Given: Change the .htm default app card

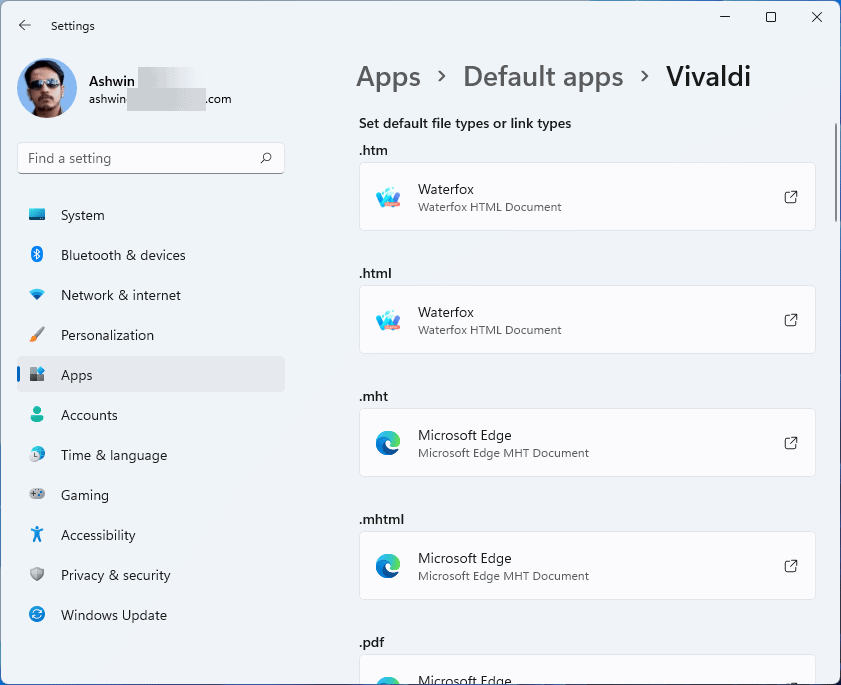Looking at the screenshot, I should click(x=587, y=197).
